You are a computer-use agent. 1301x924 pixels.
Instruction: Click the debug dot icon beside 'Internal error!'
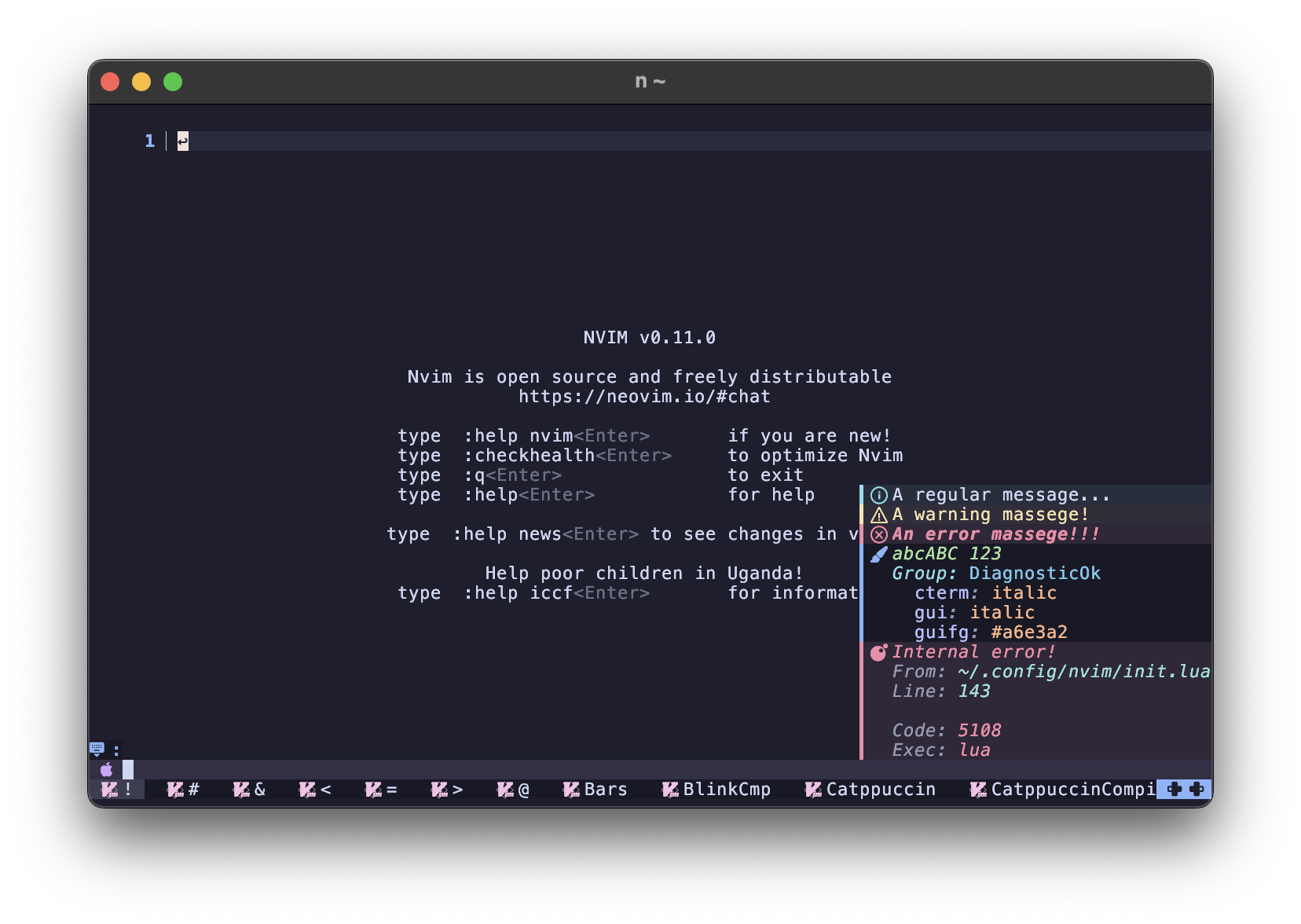[x=878, y=651]
